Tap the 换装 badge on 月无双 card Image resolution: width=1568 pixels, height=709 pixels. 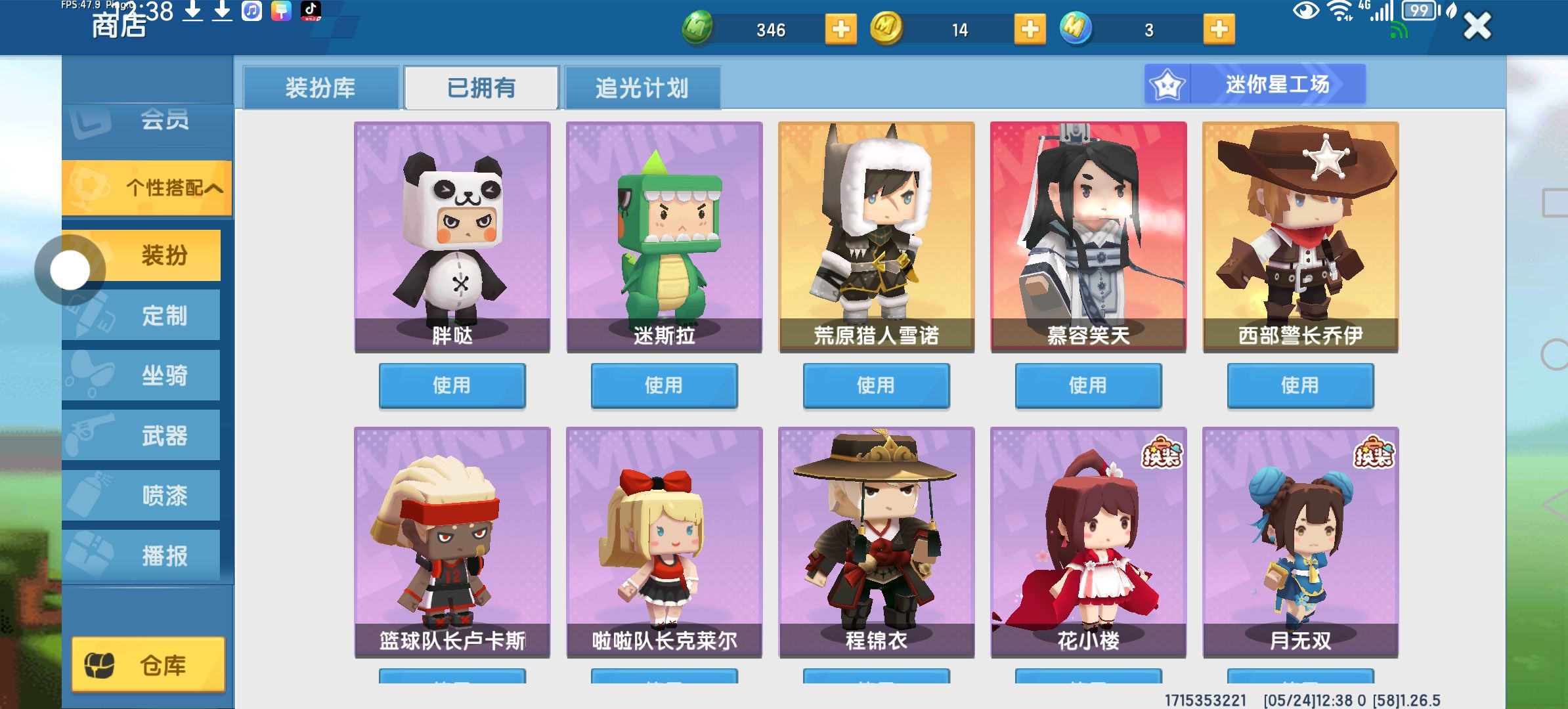(1374, 453)
